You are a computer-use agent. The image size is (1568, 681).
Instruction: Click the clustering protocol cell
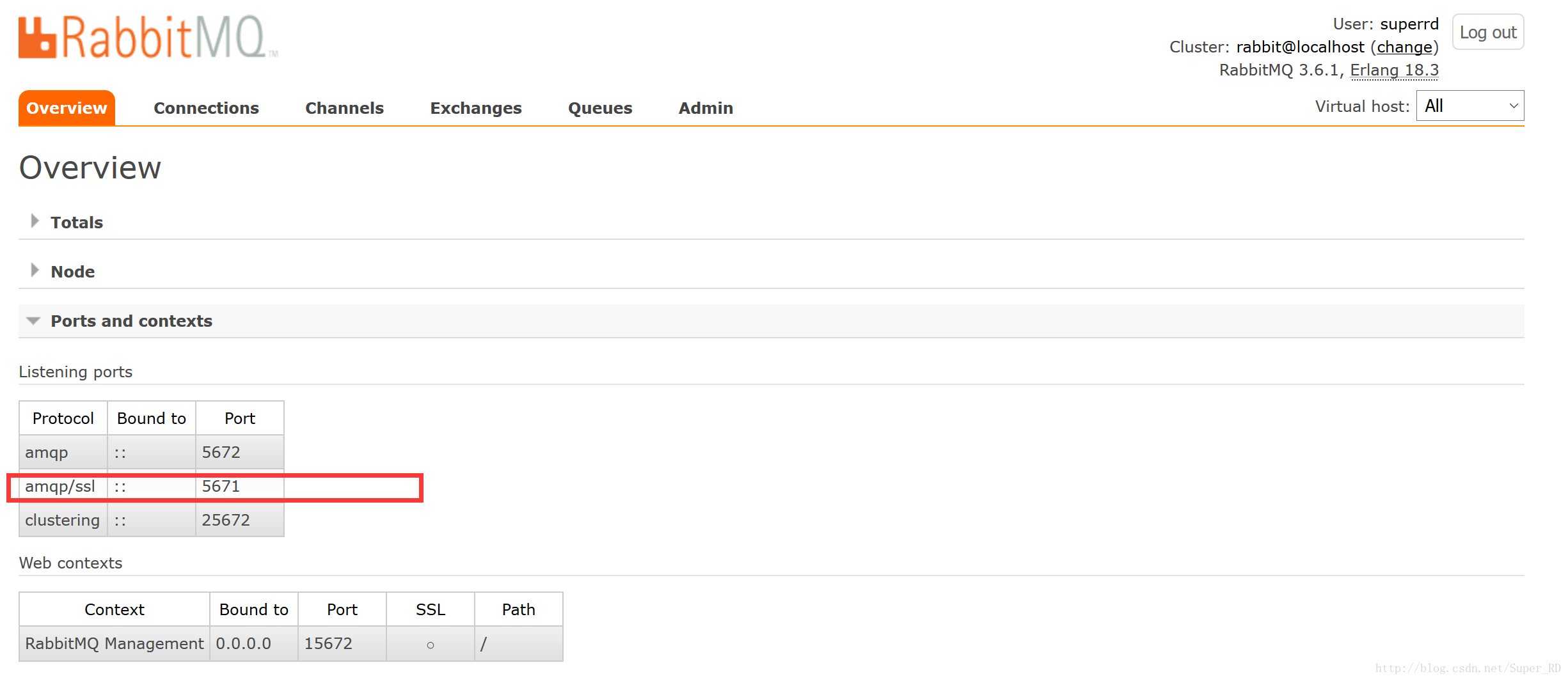tap(63, 520)
